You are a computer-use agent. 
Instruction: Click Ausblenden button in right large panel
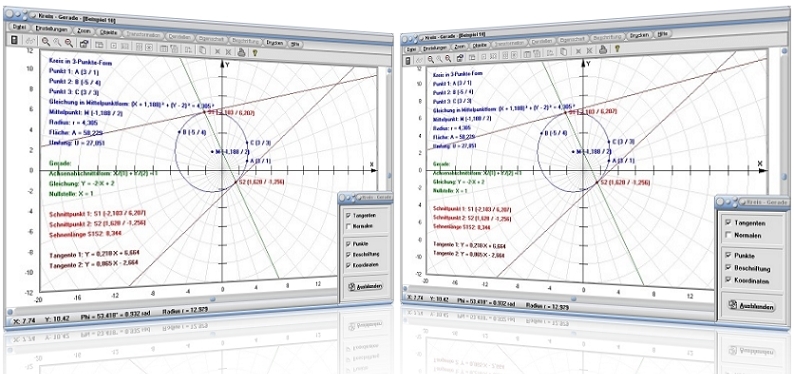pyautogui.click(x=751, y=306)
